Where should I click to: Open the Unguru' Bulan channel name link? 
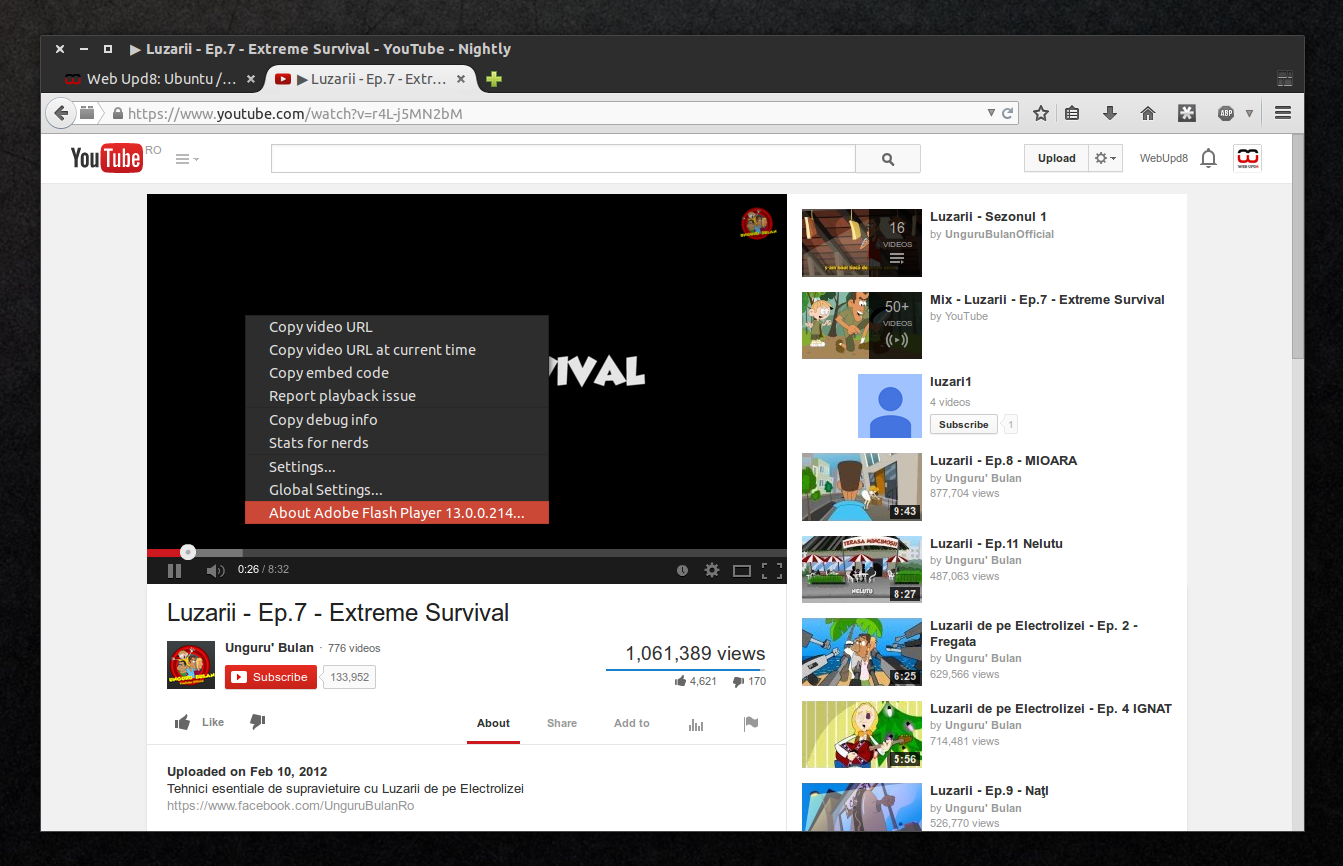[269, 648]
